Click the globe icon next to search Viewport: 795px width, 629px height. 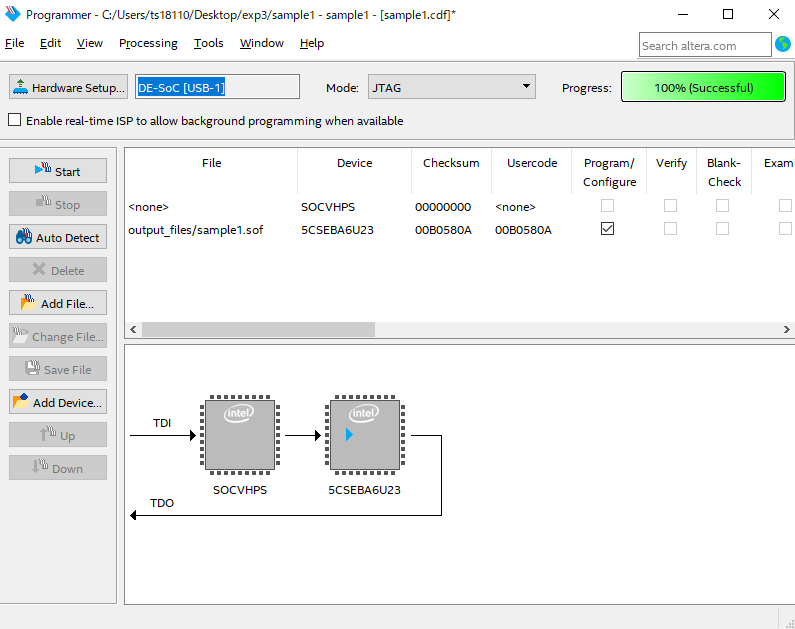[x=783, y=45]
